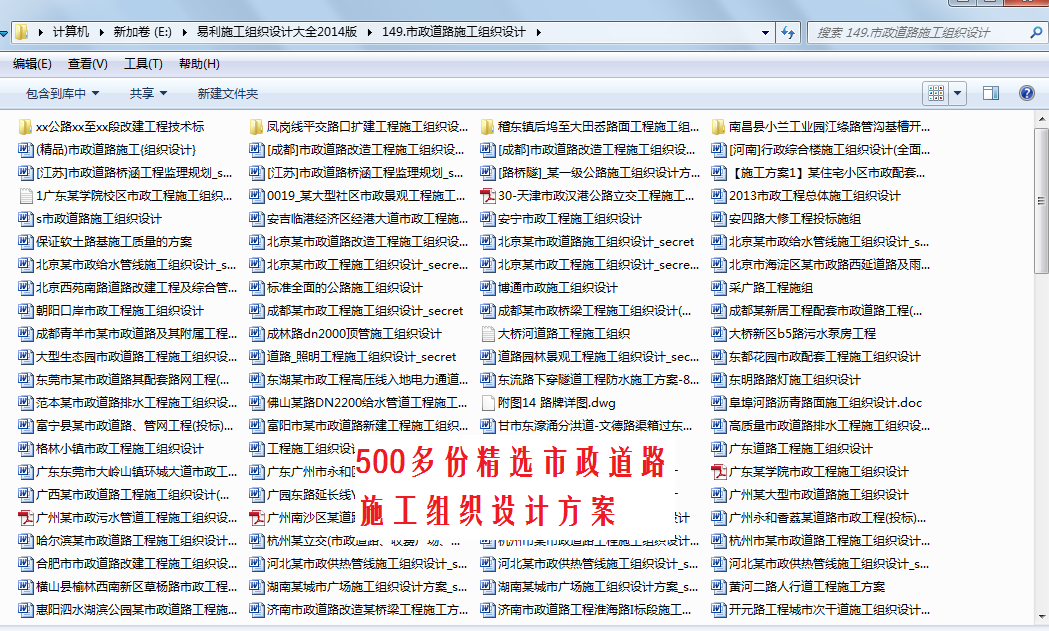Open the blue help icon

coord(1026,93)
